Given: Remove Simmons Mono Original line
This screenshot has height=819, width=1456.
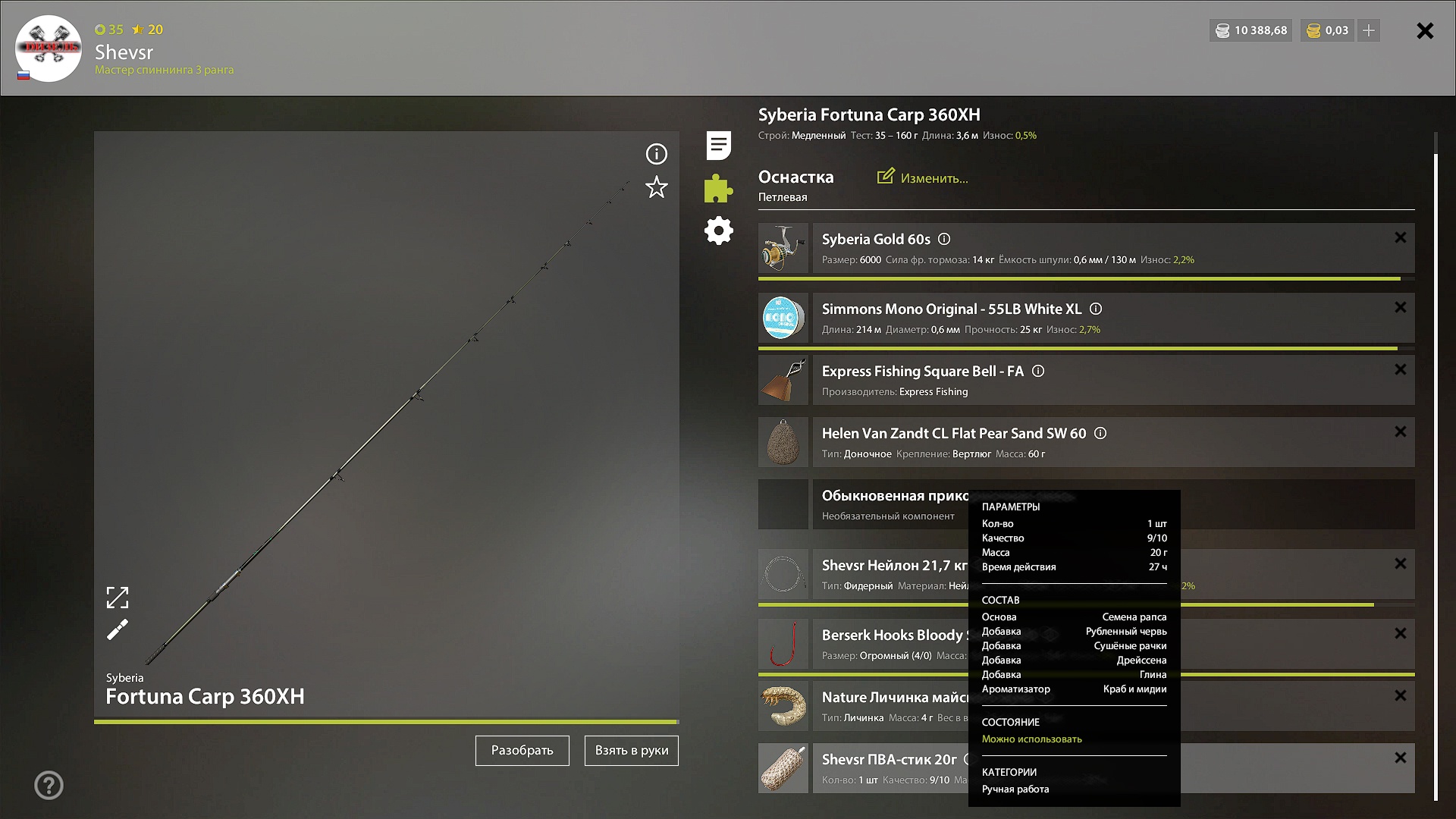Looking at the screenshot, I should 1400,308.
